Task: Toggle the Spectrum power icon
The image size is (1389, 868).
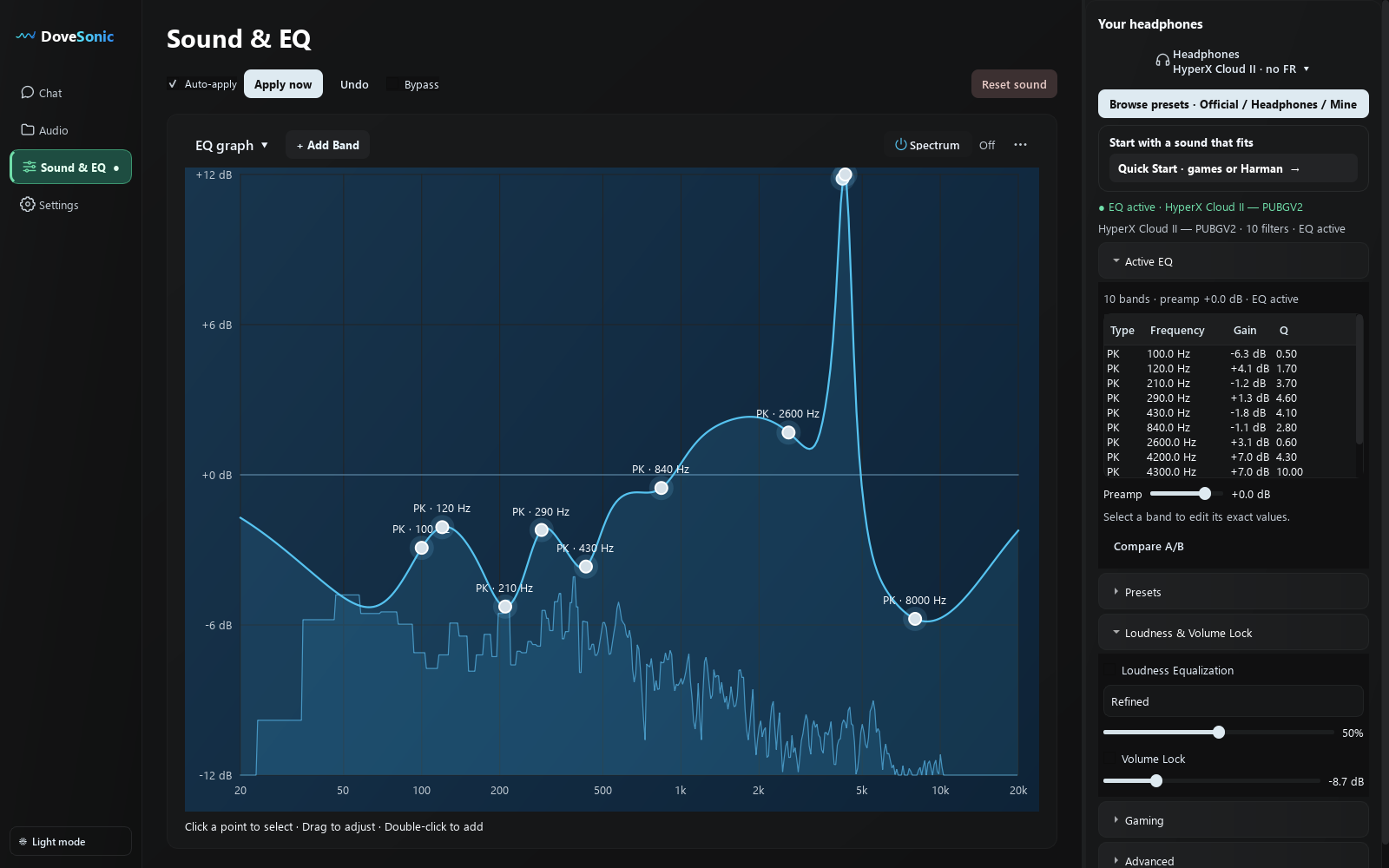Action: point(900,144)
